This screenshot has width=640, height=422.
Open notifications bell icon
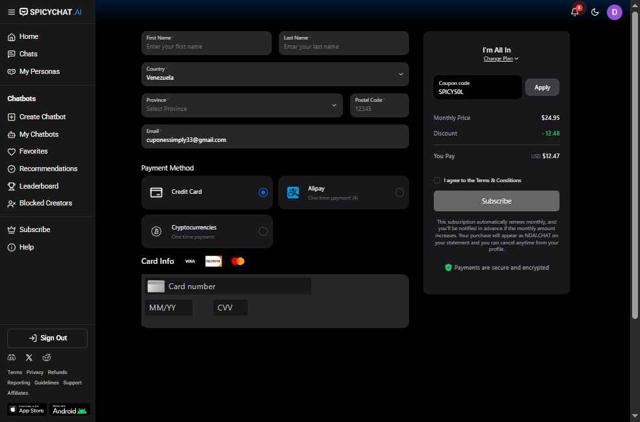(x=575, y=12)
